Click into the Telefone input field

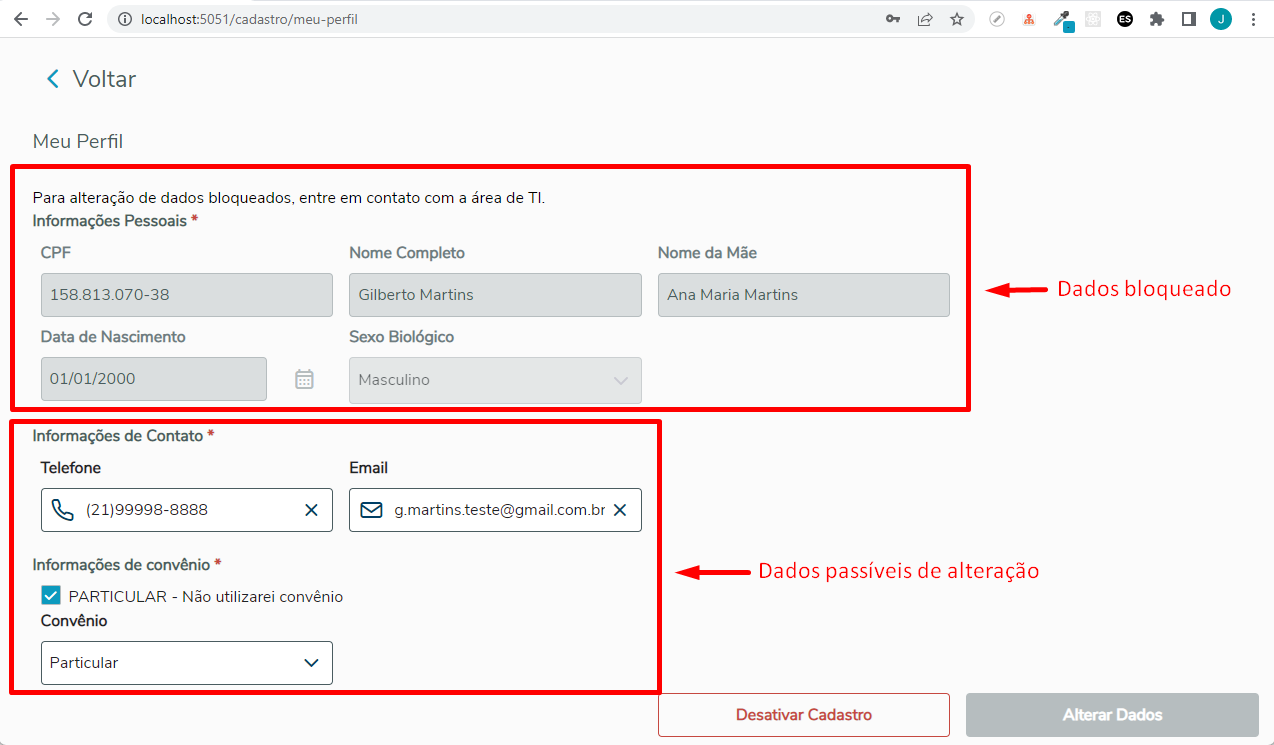click(x=190, y=510)
